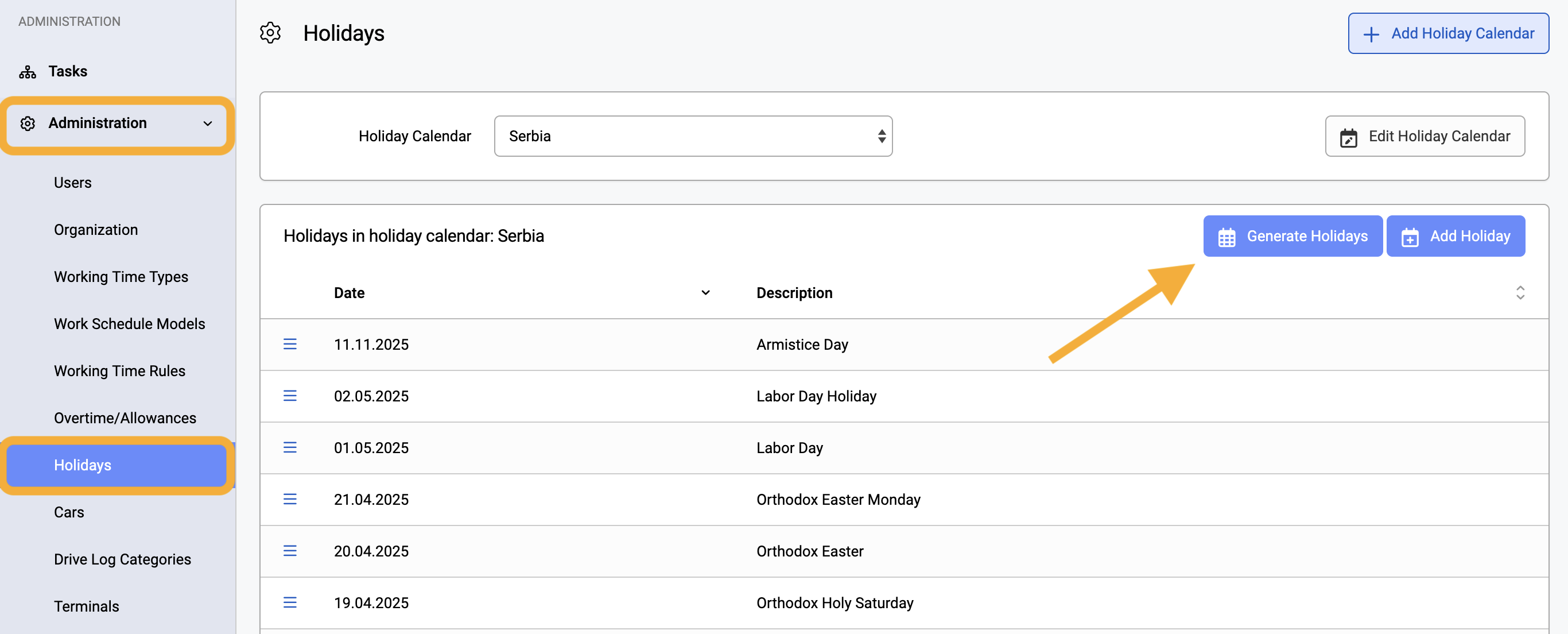Open row menu for Armistice Day
This screenshot has width=1568, height=634.
290,344
